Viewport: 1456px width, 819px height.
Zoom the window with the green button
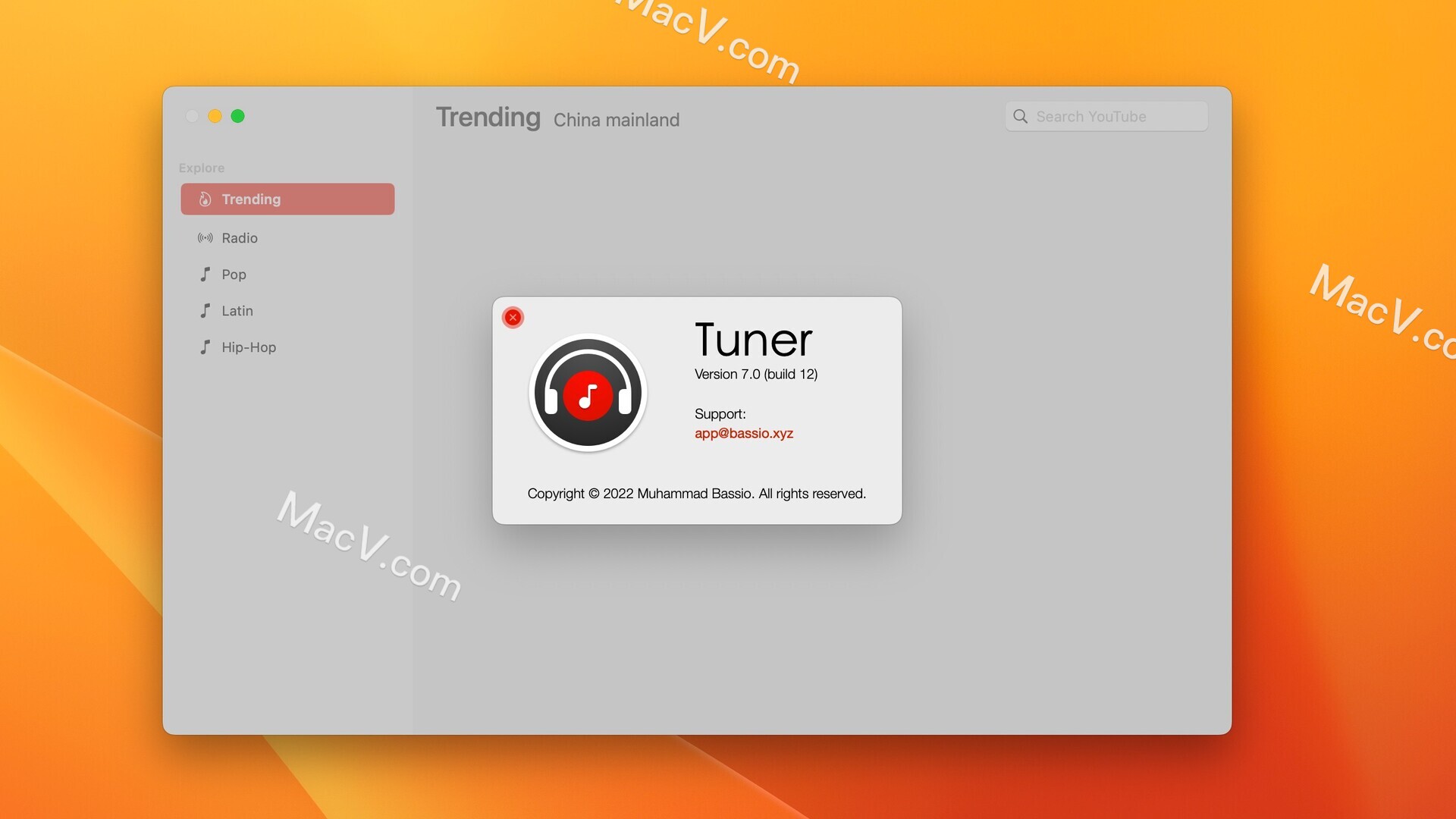coord(237,116)
